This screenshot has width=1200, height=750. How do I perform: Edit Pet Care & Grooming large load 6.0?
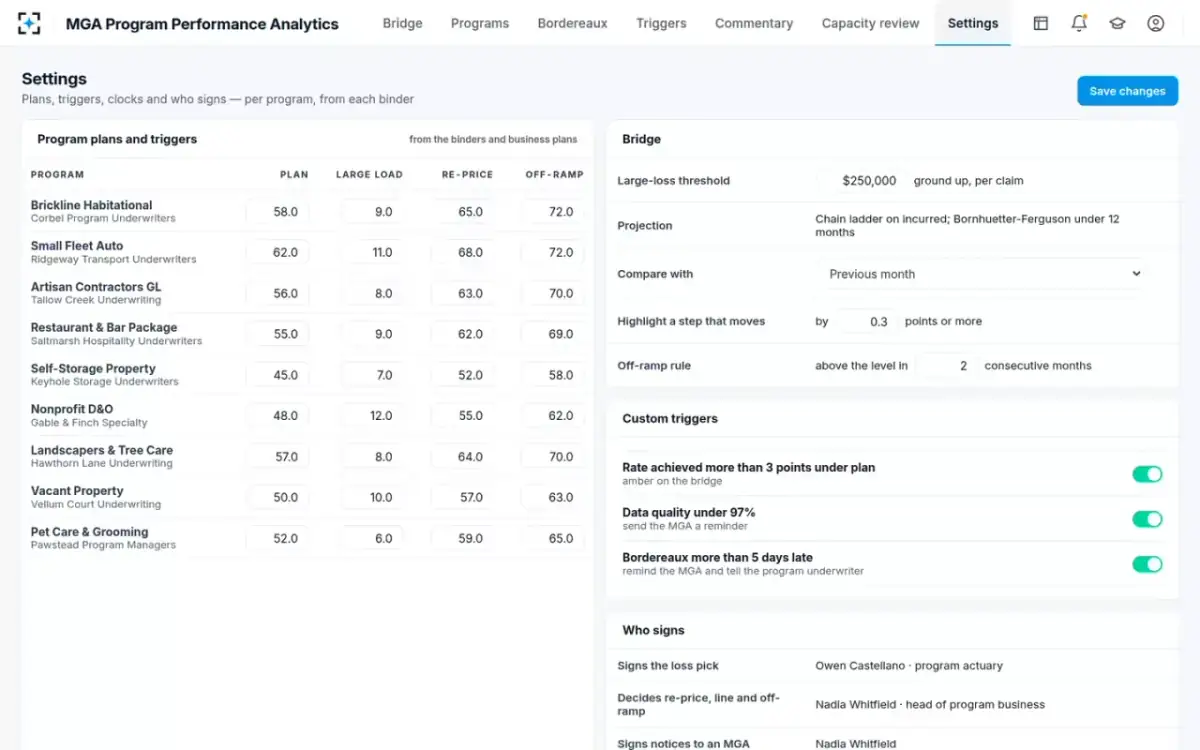(x=371, y=539)
